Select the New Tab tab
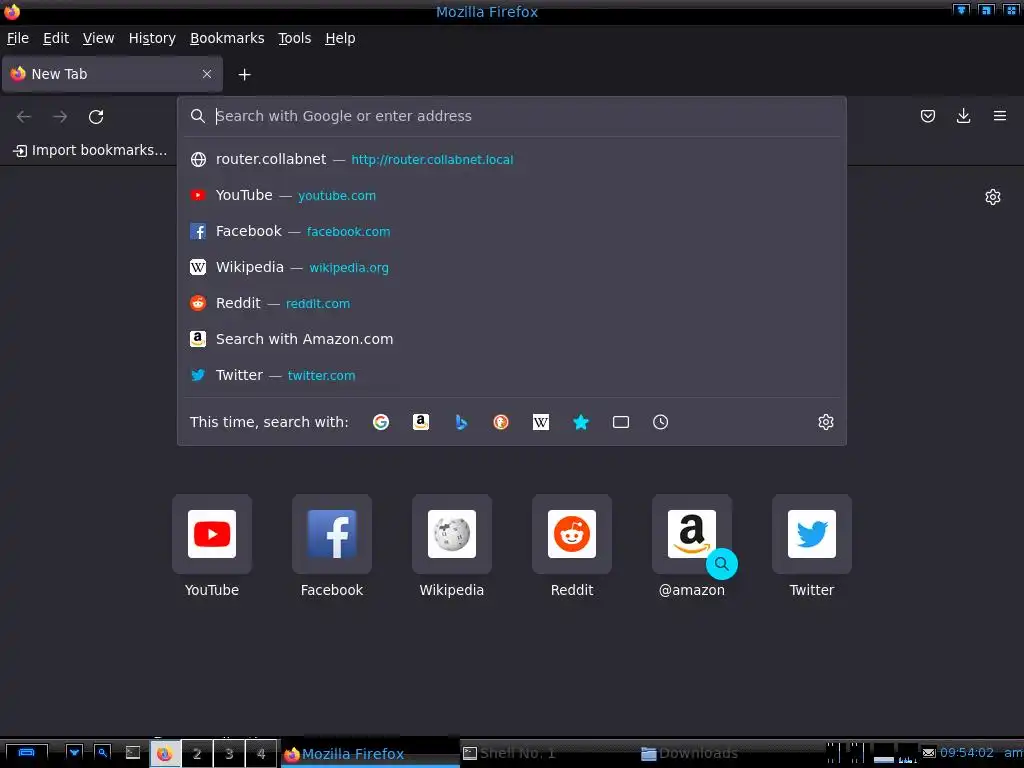Screen dimensions: 1024x768 point(112,74)
